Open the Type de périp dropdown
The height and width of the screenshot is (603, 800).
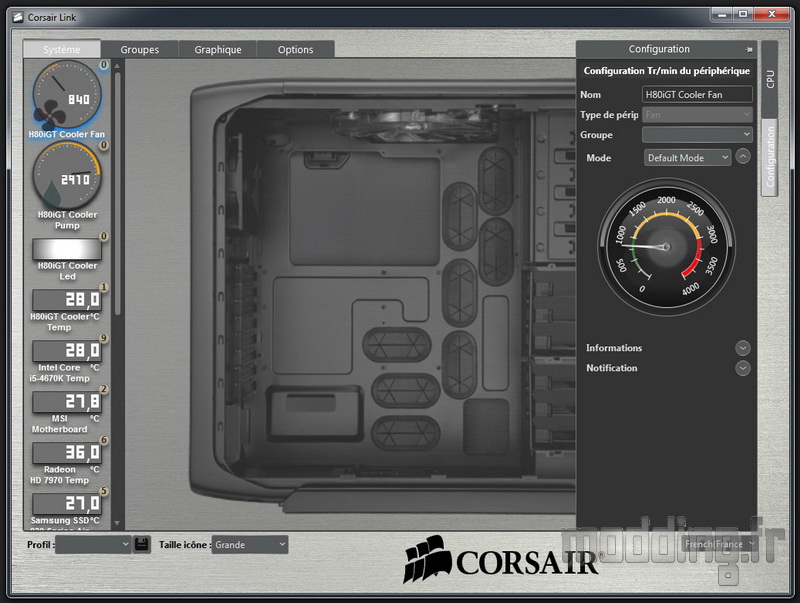[x=697, y=115]
